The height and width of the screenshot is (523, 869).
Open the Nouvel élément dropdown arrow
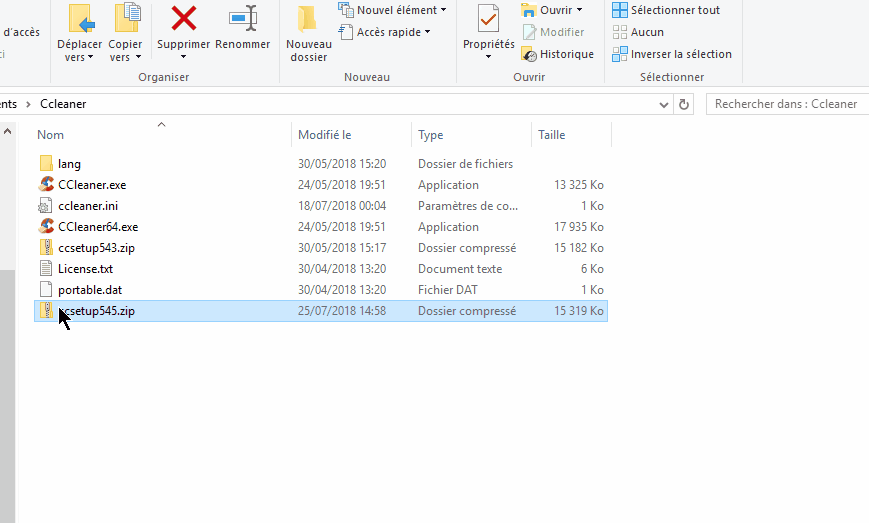click(x=443, y=10)
